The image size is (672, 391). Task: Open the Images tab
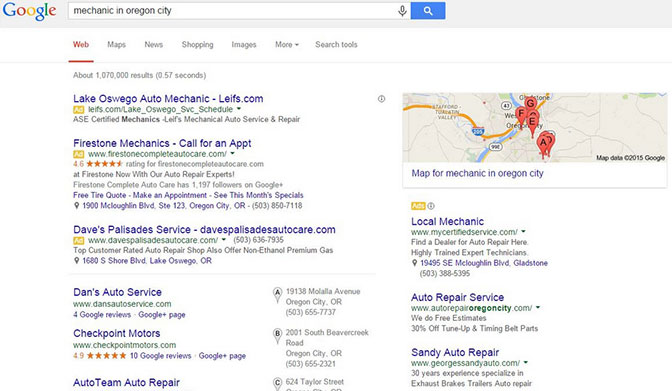(x=244, y=45)
